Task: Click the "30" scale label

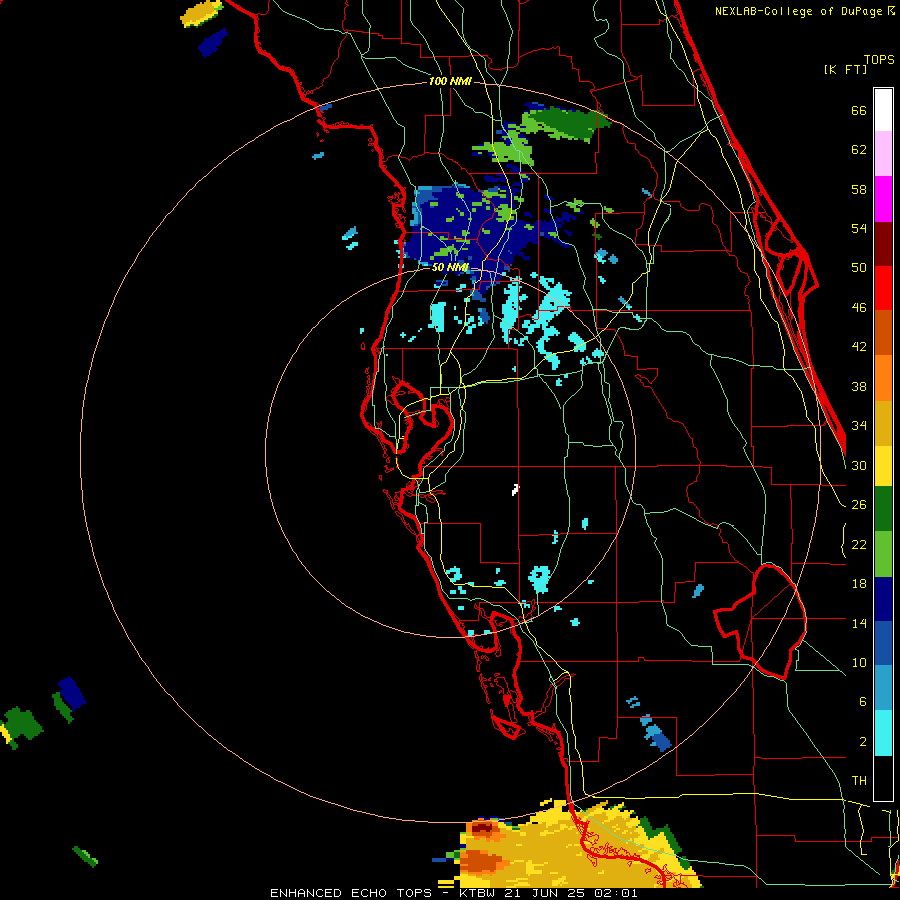Action: [x=859, y=465]
